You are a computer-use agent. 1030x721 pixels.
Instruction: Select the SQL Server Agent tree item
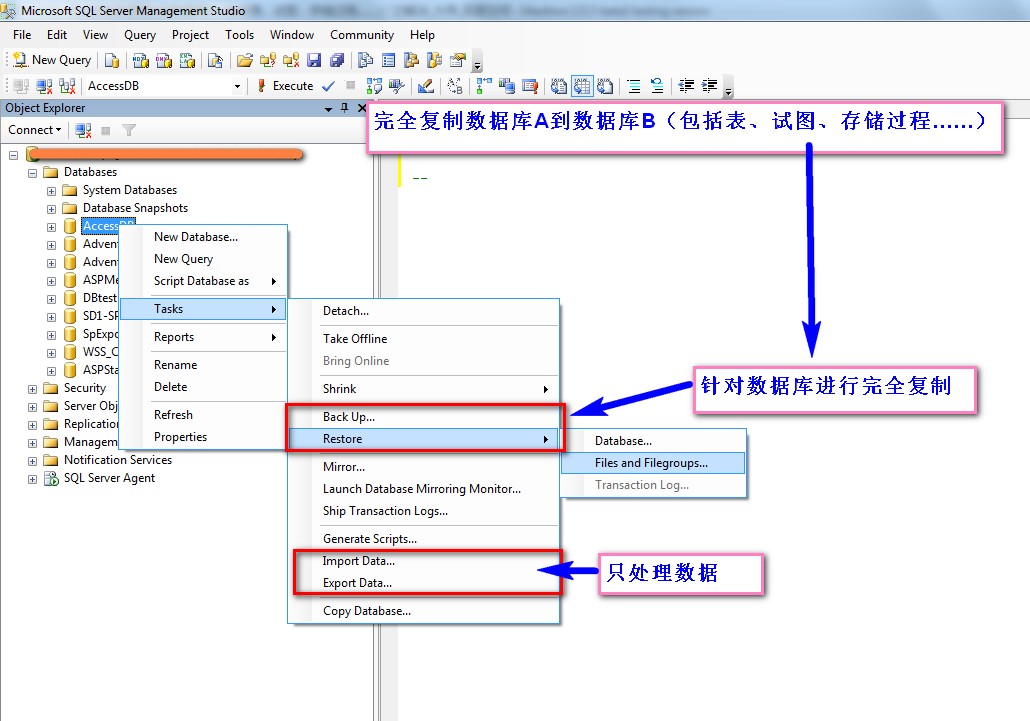pyautogui.click(x=109, y=478)
